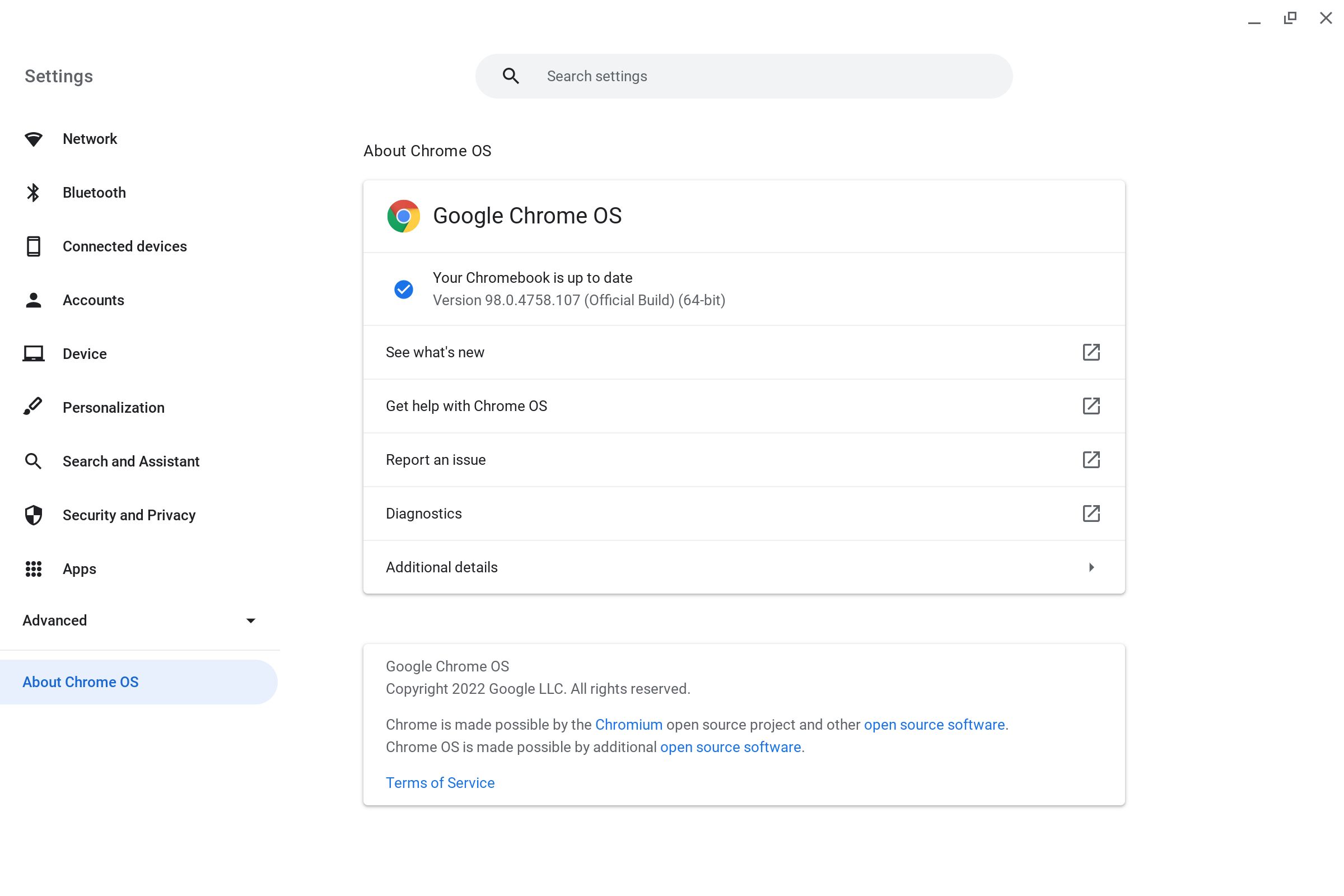Image resolution: width=1344 pixels, height=896 pixels.
Task: Click the search magnifier icon
Action: [511, 76]
